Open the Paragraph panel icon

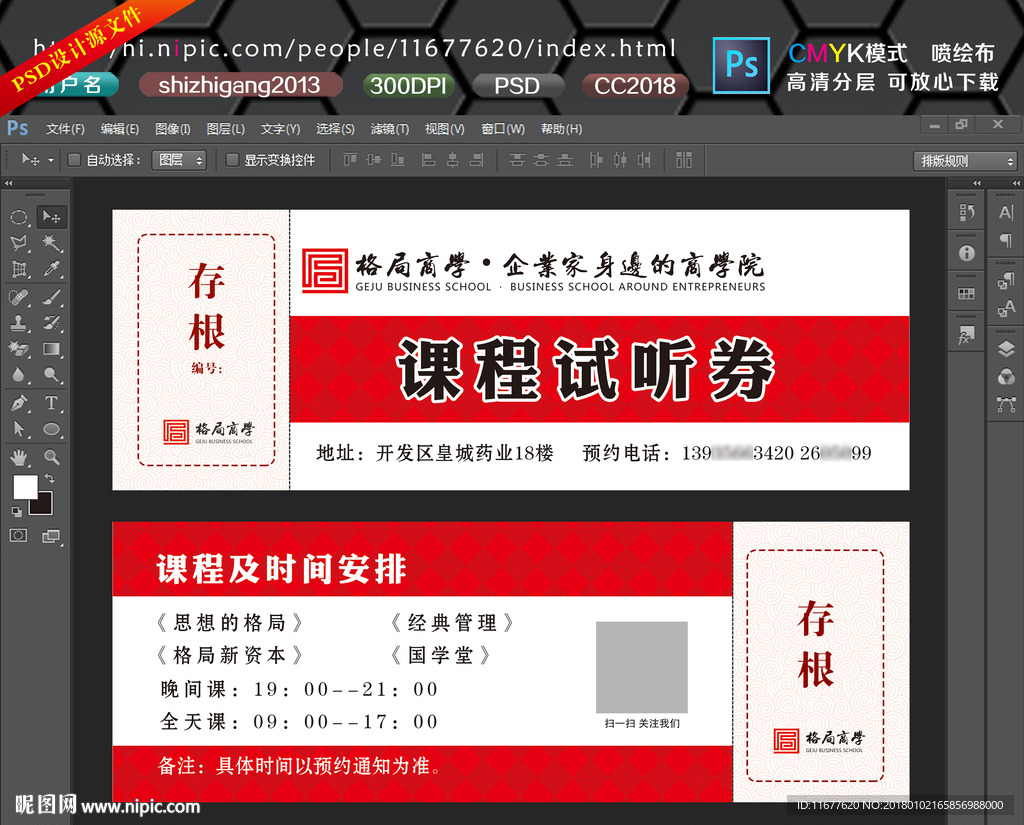(x=1006, y=240)
